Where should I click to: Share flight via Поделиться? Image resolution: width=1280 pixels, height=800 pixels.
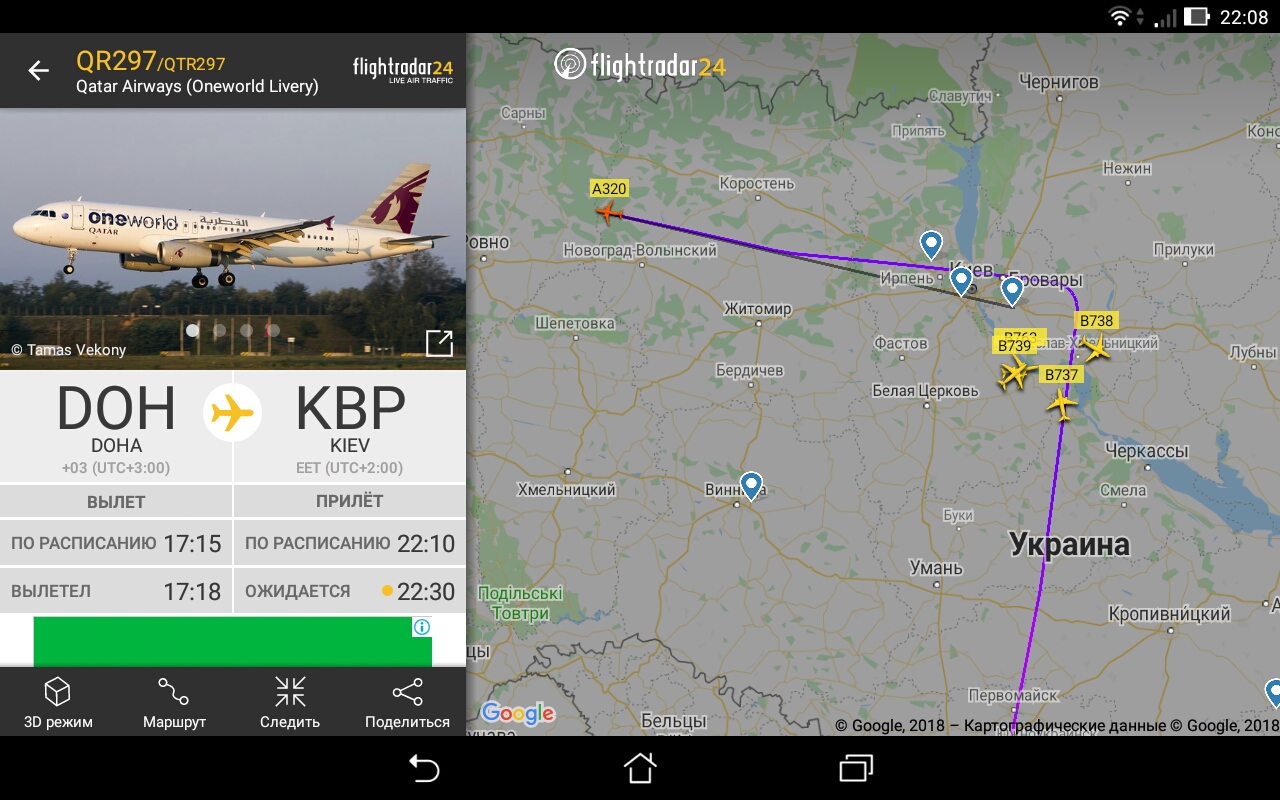[407, 703]
